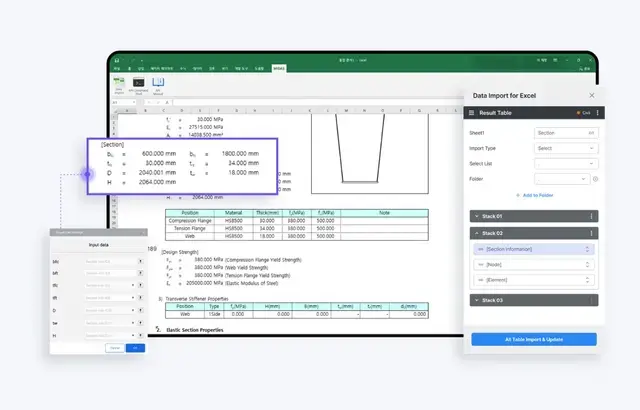Expand the Stack 03 section
The image size is (640, 410).
pos(476,300)
